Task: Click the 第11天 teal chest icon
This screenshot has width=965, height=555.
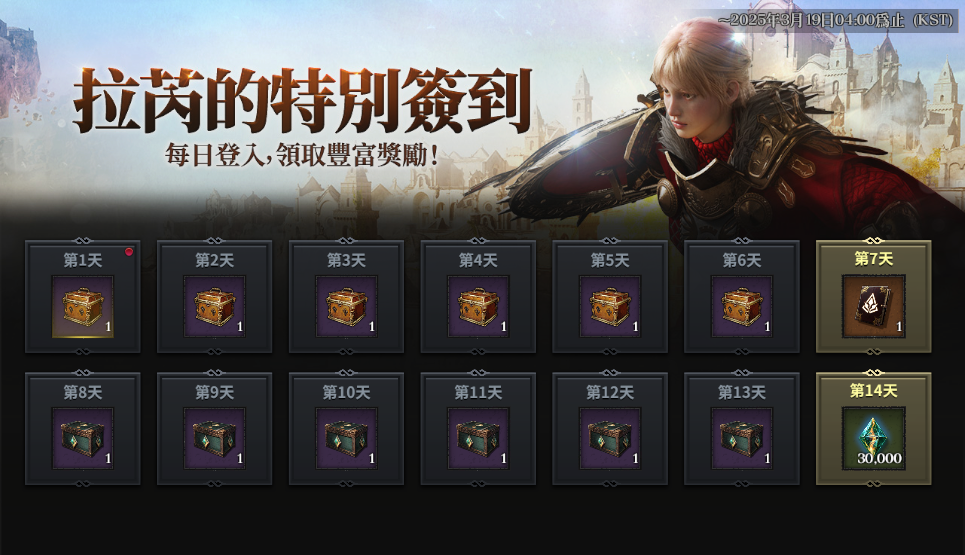Action: pos(478,438)
